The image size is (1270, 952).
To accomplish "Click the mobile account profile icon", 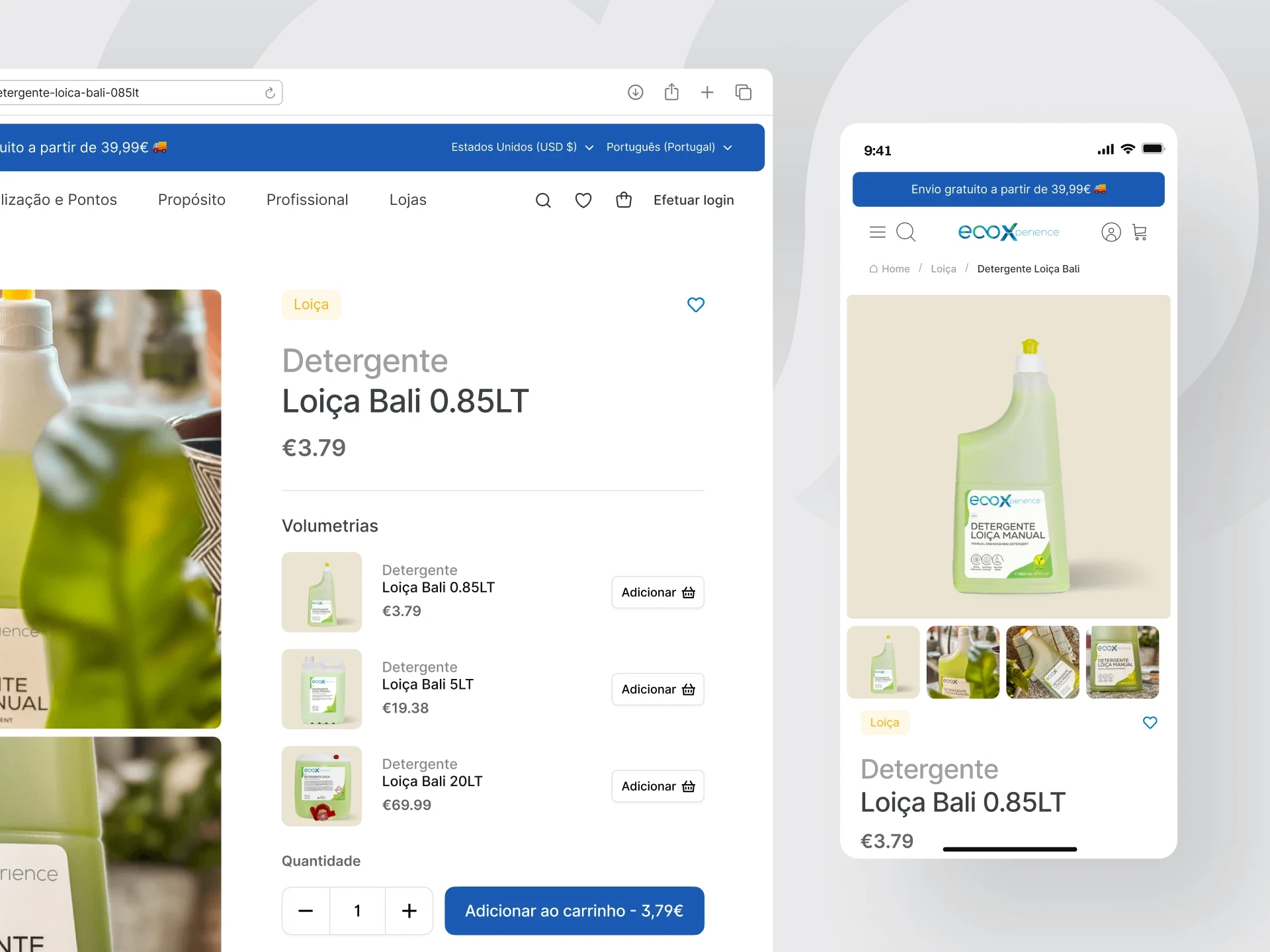I will coord(1111,232).
